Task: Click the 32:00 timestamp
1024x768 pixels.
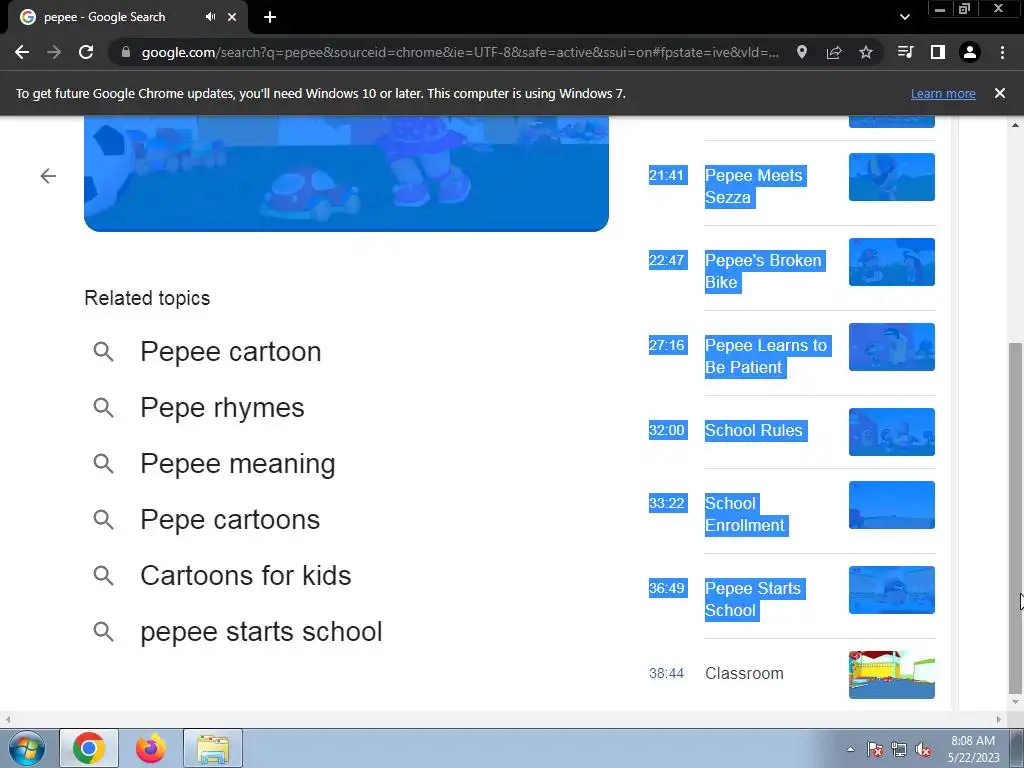Action: pos(667,430)
